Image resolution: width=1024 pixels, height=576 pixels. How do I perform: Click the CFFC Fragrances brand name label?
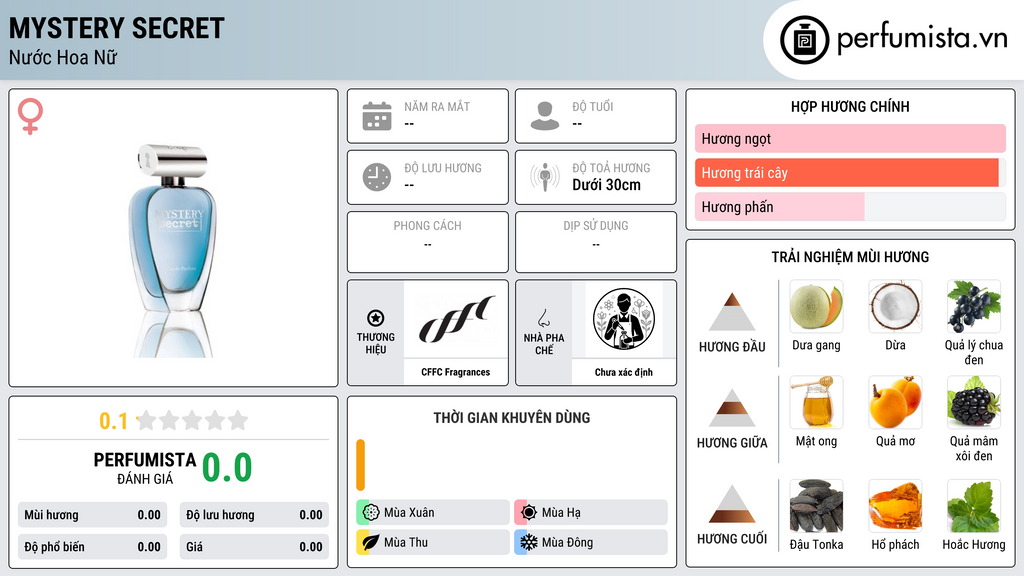click(456, 372)
